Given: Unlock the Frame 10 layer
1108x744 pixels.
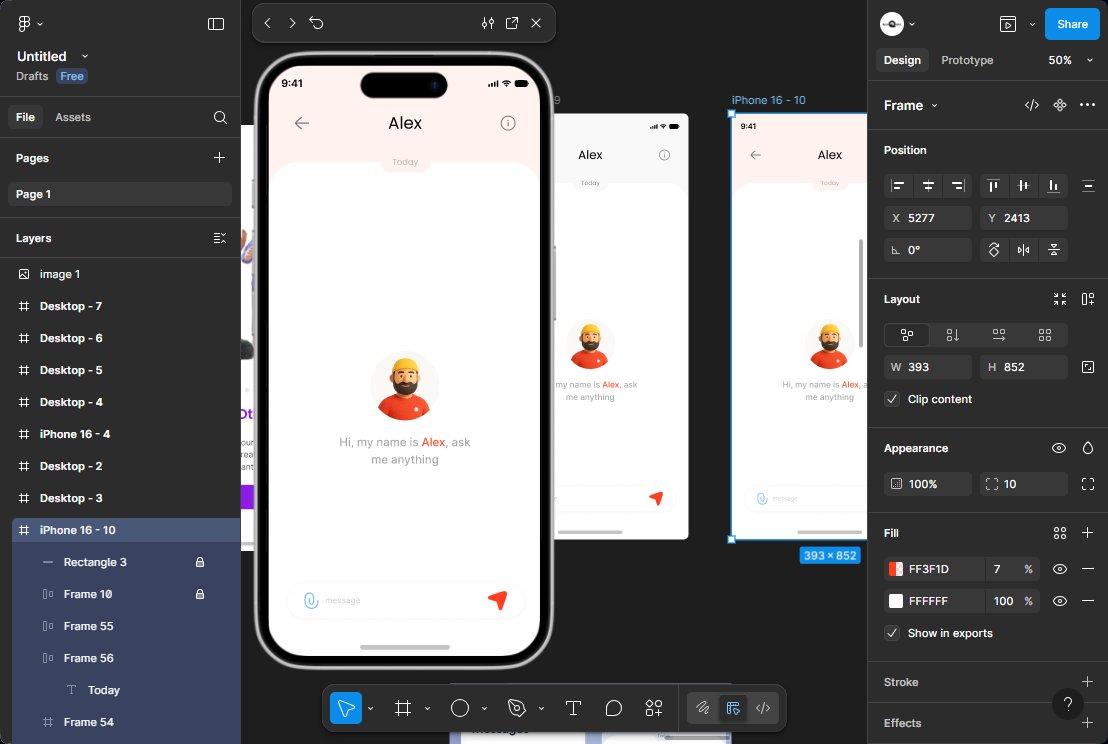Looking at the screenshot, I should [200, 594].
